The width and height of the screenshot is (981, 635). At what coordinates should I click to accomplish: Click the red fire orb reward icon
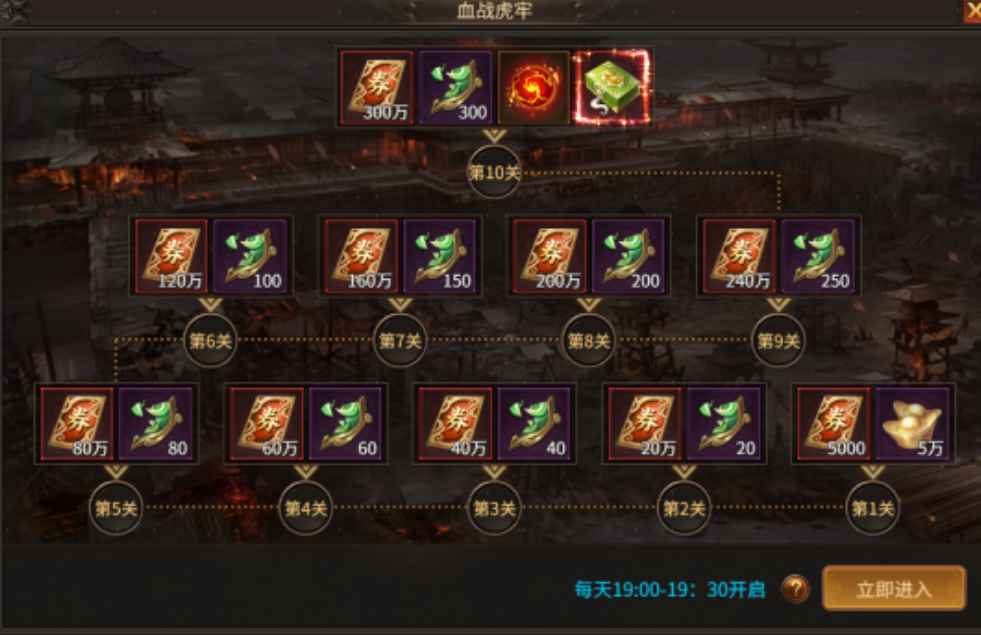[534, 88]
